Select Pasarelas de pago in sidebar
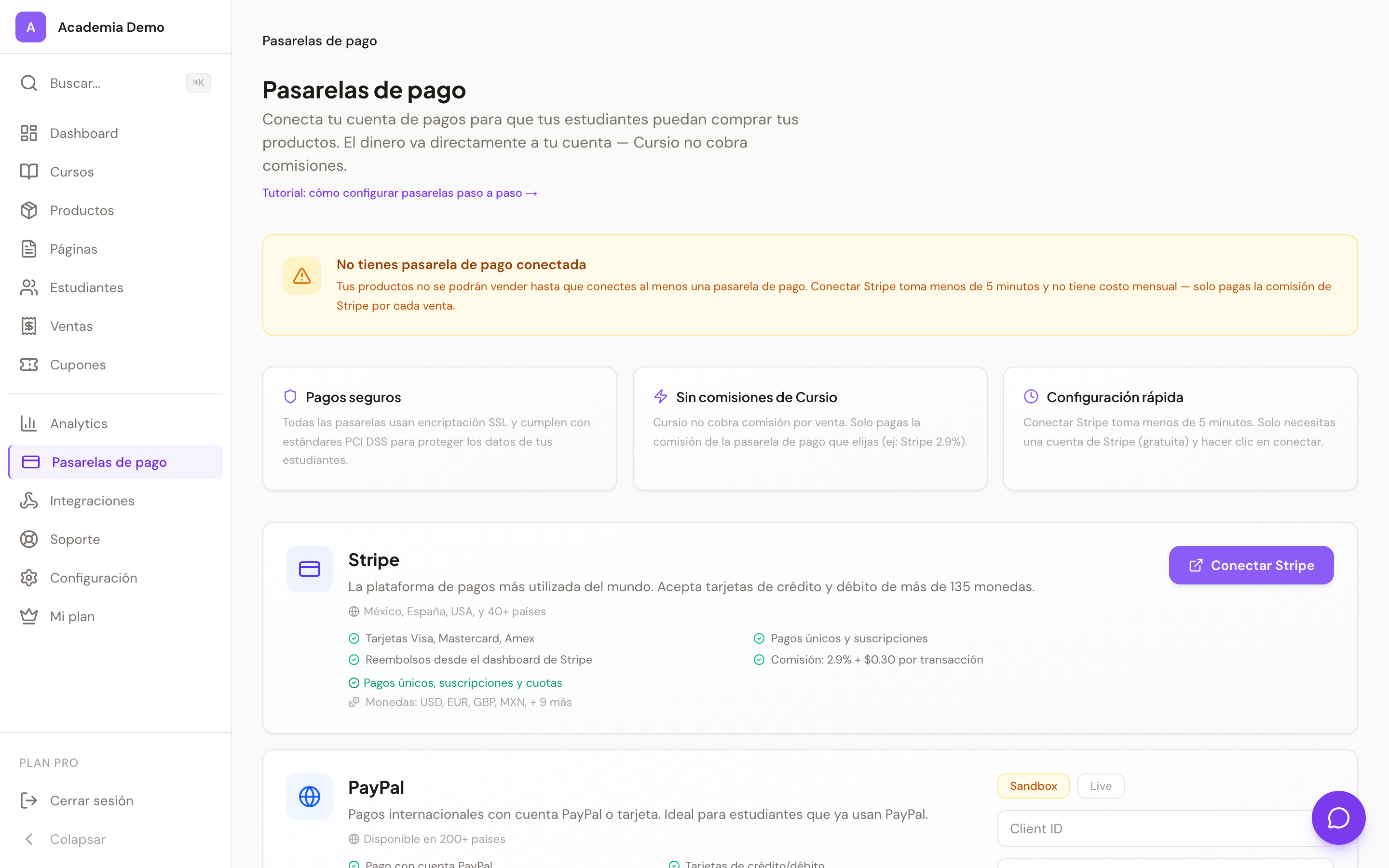The height and width of the screenshot is (868, 1389). [x=109, y=461]
